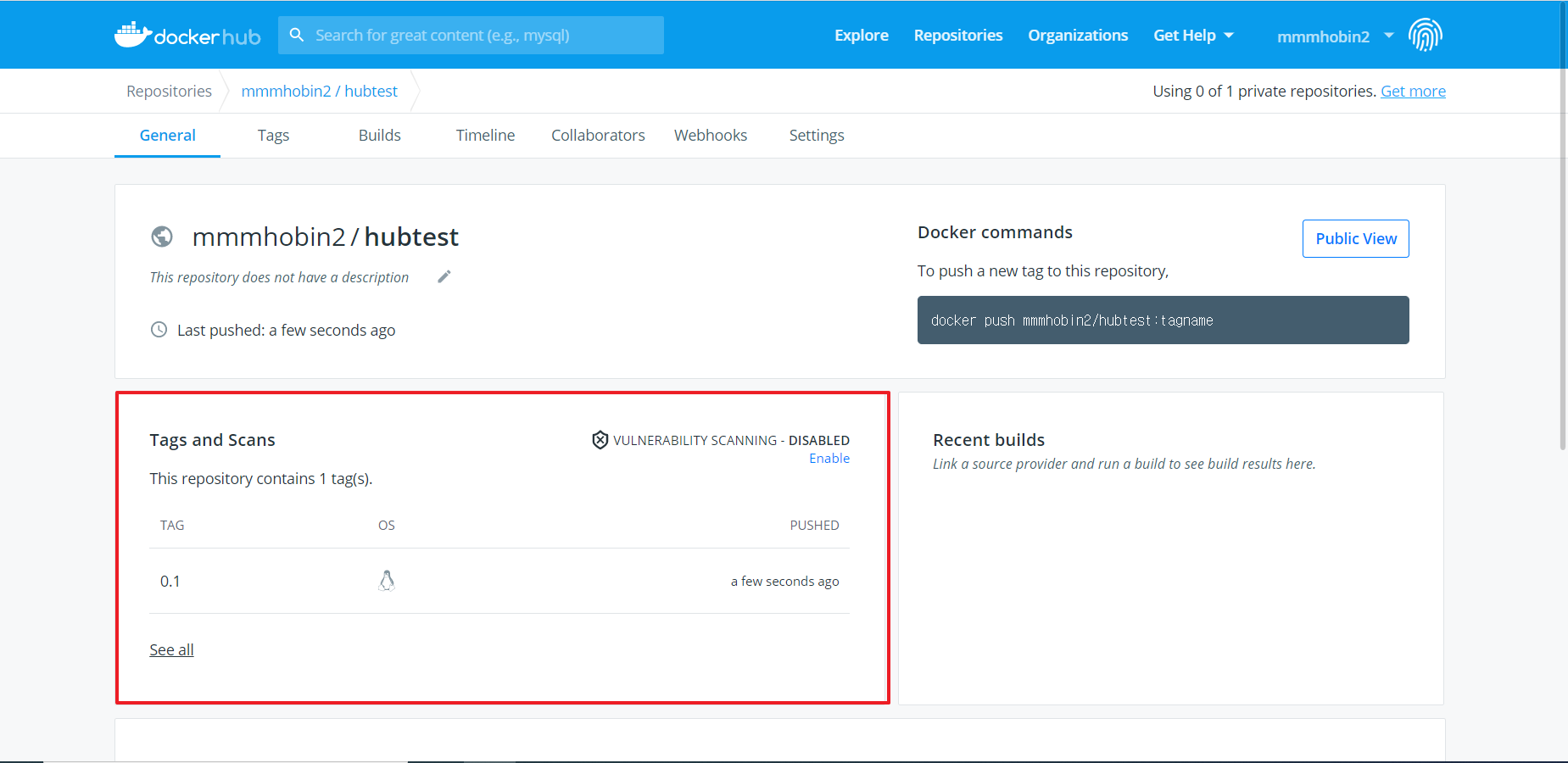
Task: Go to Repositories breadcrumb
Action: click(169, 91)
